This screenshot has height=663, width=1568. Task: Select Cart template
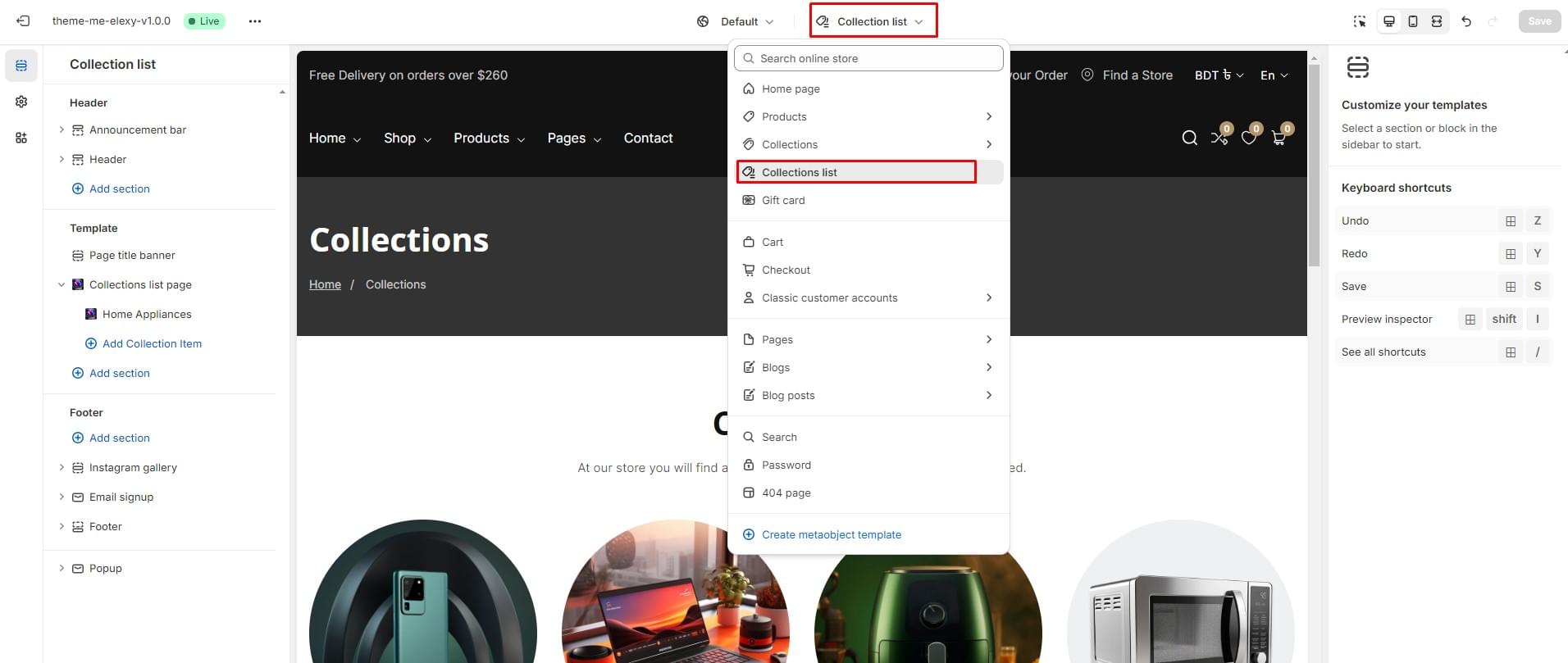pos(868,242)
